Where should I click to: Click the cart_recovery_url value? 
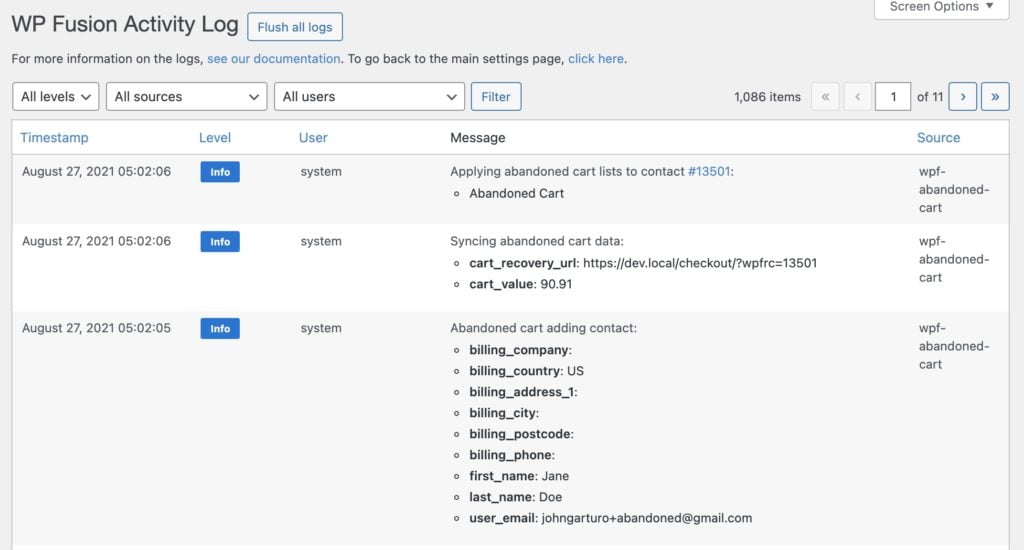point(700,263)
